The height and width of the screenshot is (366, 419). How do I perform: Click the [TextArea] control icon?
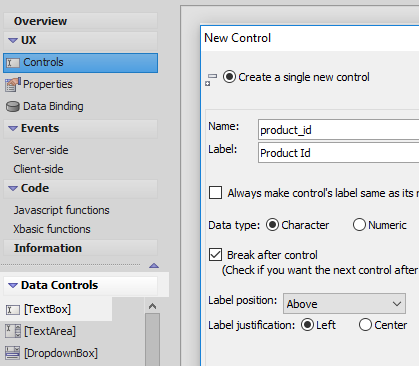tap(13, 331)
